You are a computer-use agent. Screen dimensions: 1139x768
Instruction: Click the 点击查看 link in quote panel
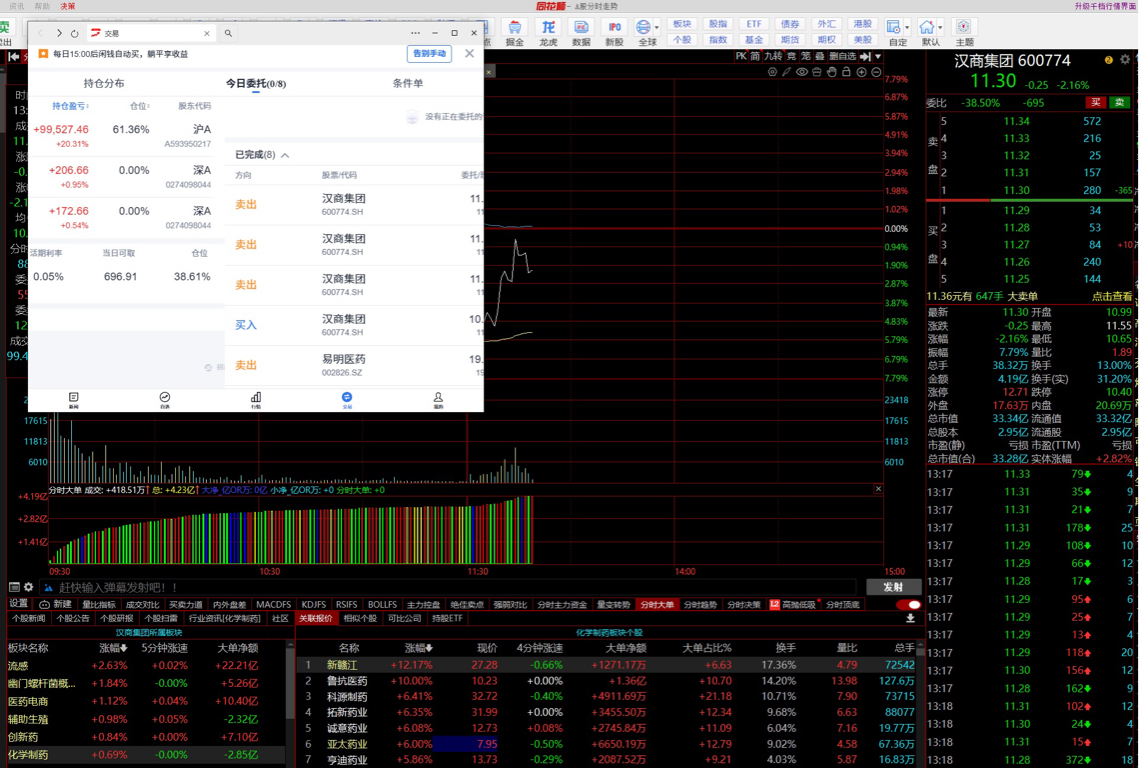point(1111,296)
